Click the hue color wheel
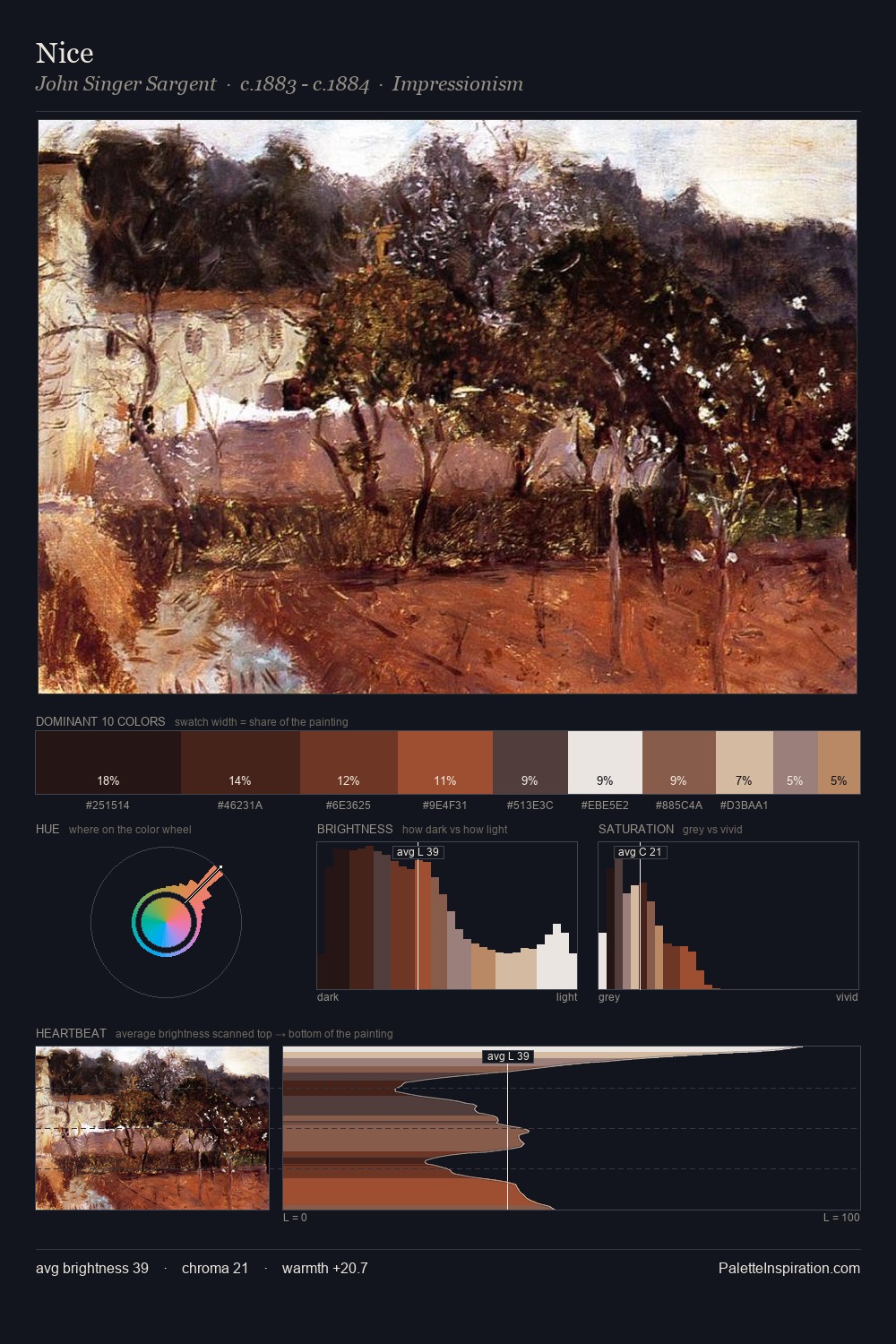 pyautogui.click(x=166, y=922)
